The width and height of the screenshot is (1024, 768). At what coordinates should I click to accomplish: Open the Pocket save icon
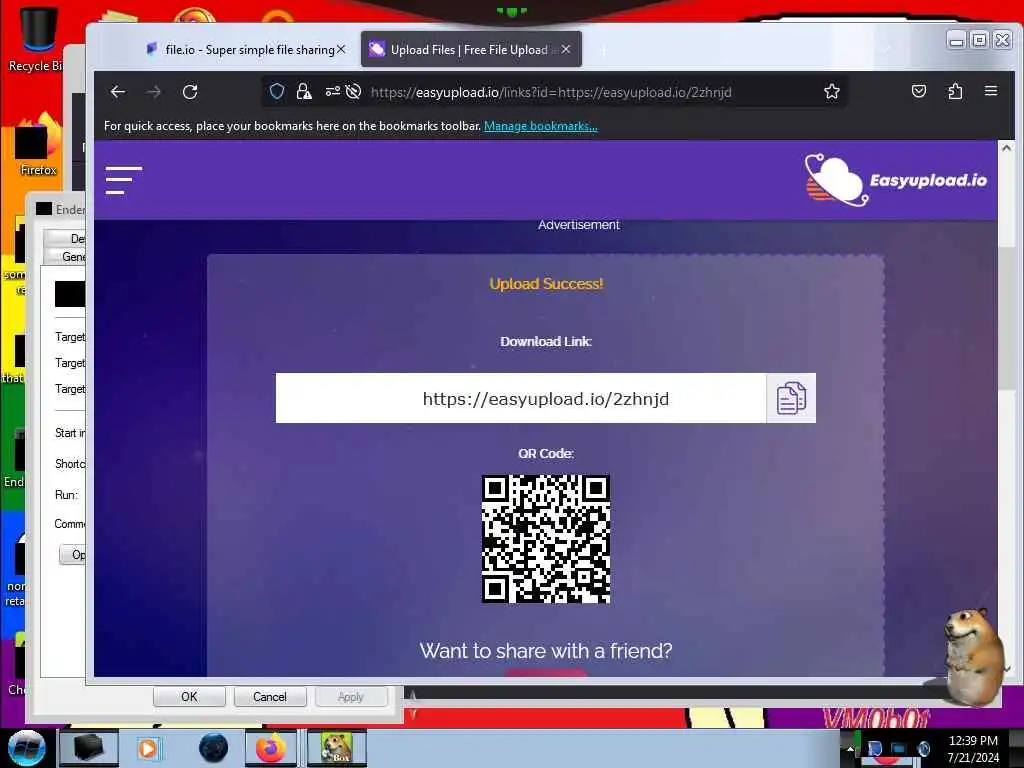[x=919, y=91]
